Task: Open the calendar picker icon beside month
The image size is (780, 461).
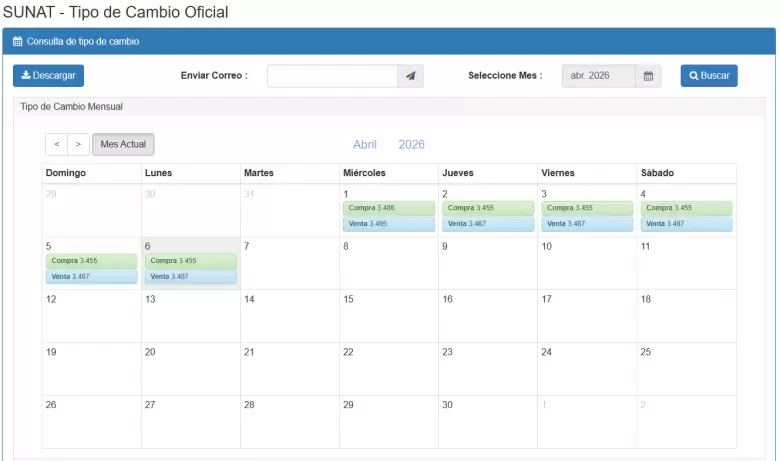Action: coord(648,76)
